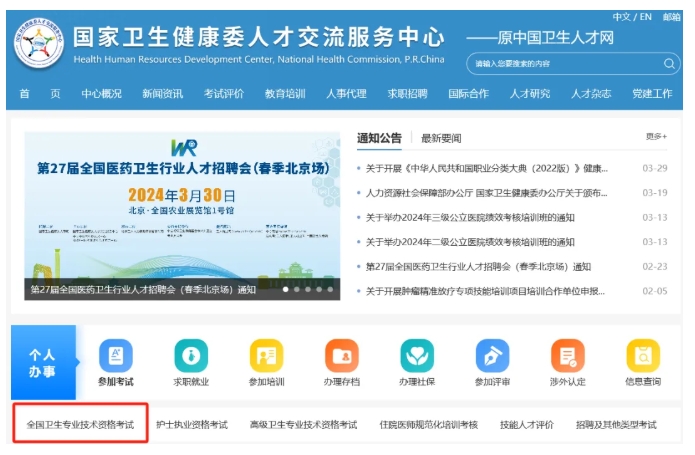Image resolution: width=695 pixels, height=455 pixels.
Task: Select the 通知公告 tab
Action: [x=379, y=138]
